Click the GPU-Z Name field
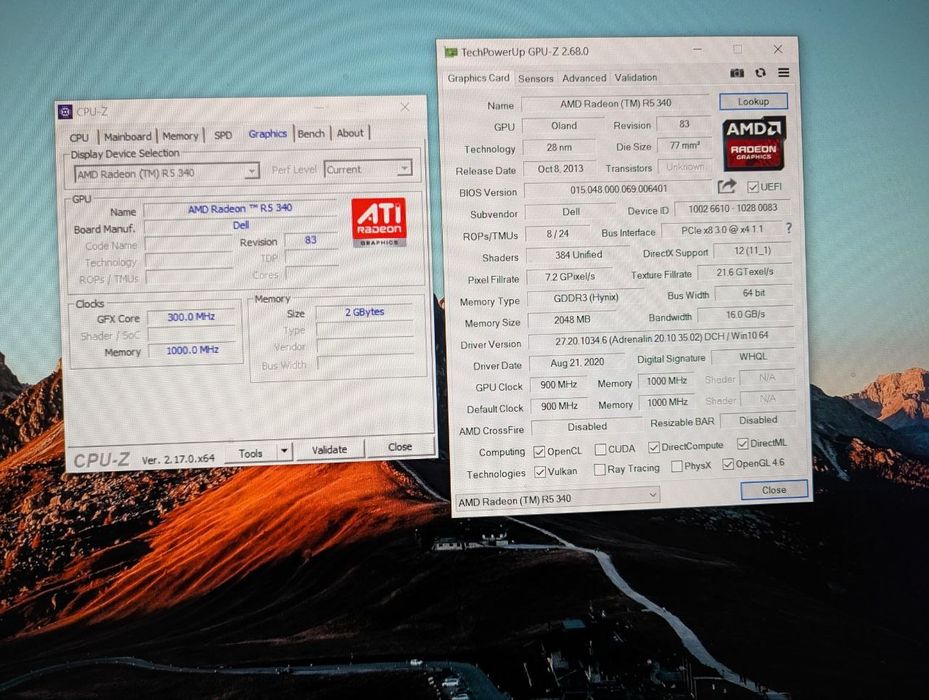 coord(616,103)
